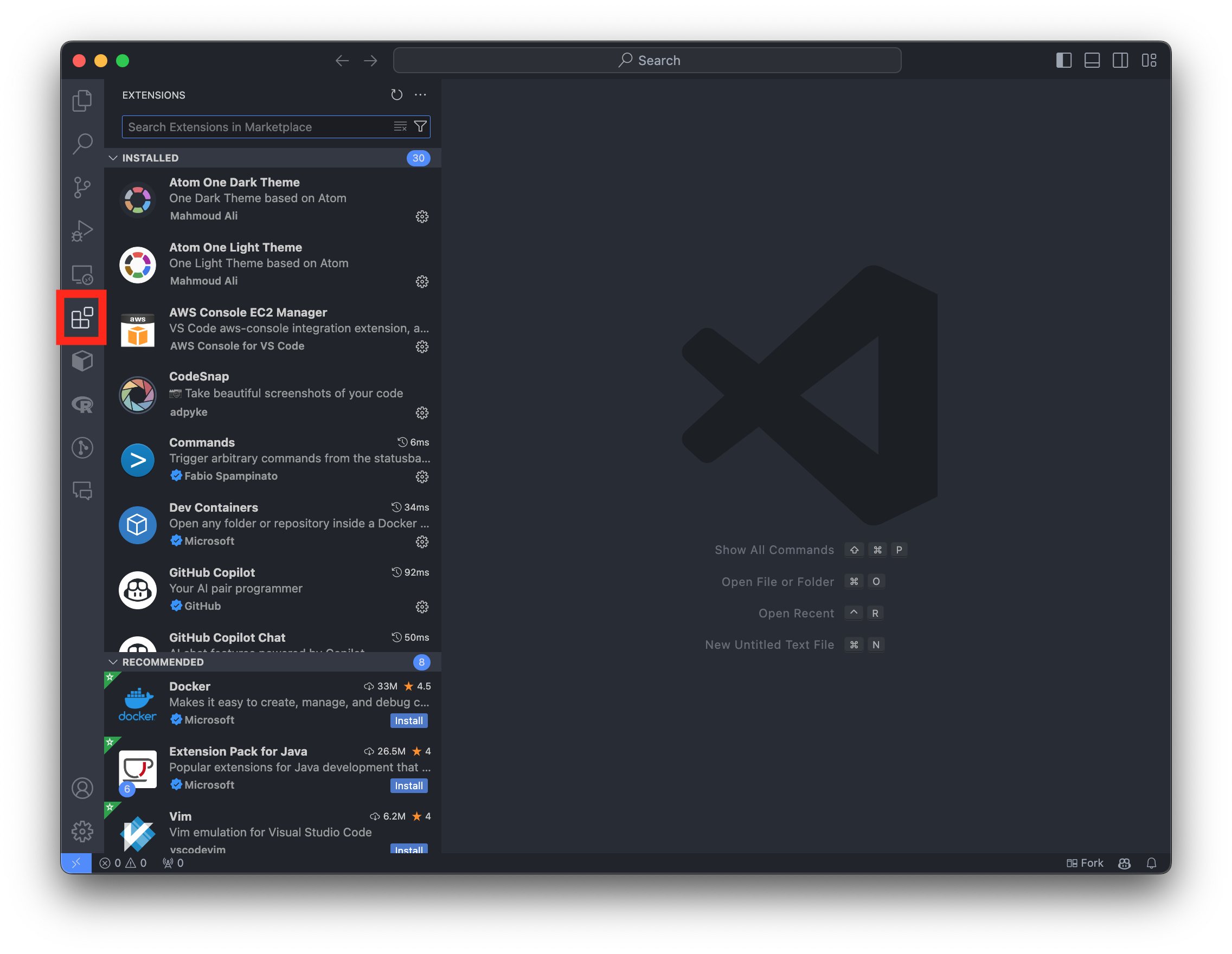
Task: Refresh the extensions list
Action: click(396, 95)
